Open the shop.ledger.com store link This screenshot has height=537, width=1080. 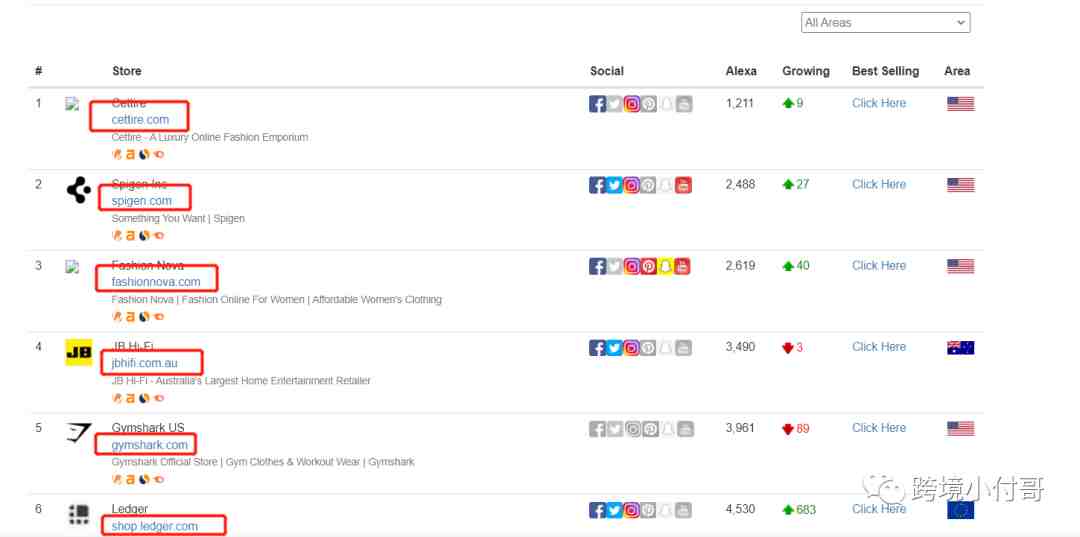coord(154,526)
